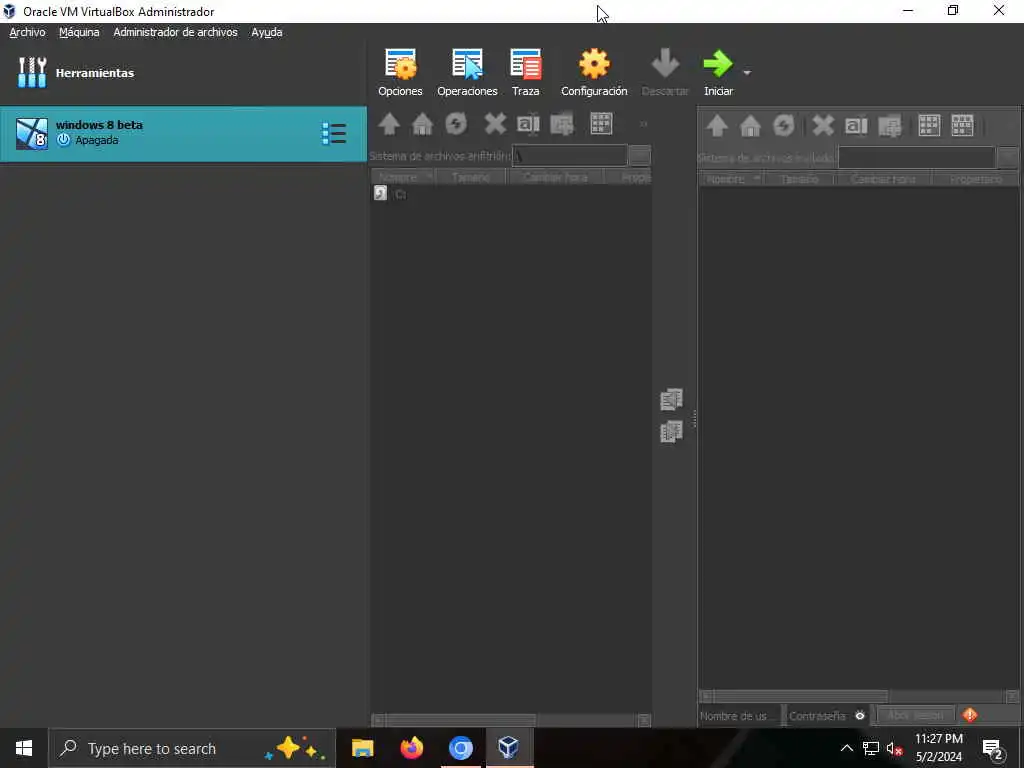Viewport: 1024px width, 768px height.
Task: Go to home folder in guest panel
Action: [x=750, y=125]
